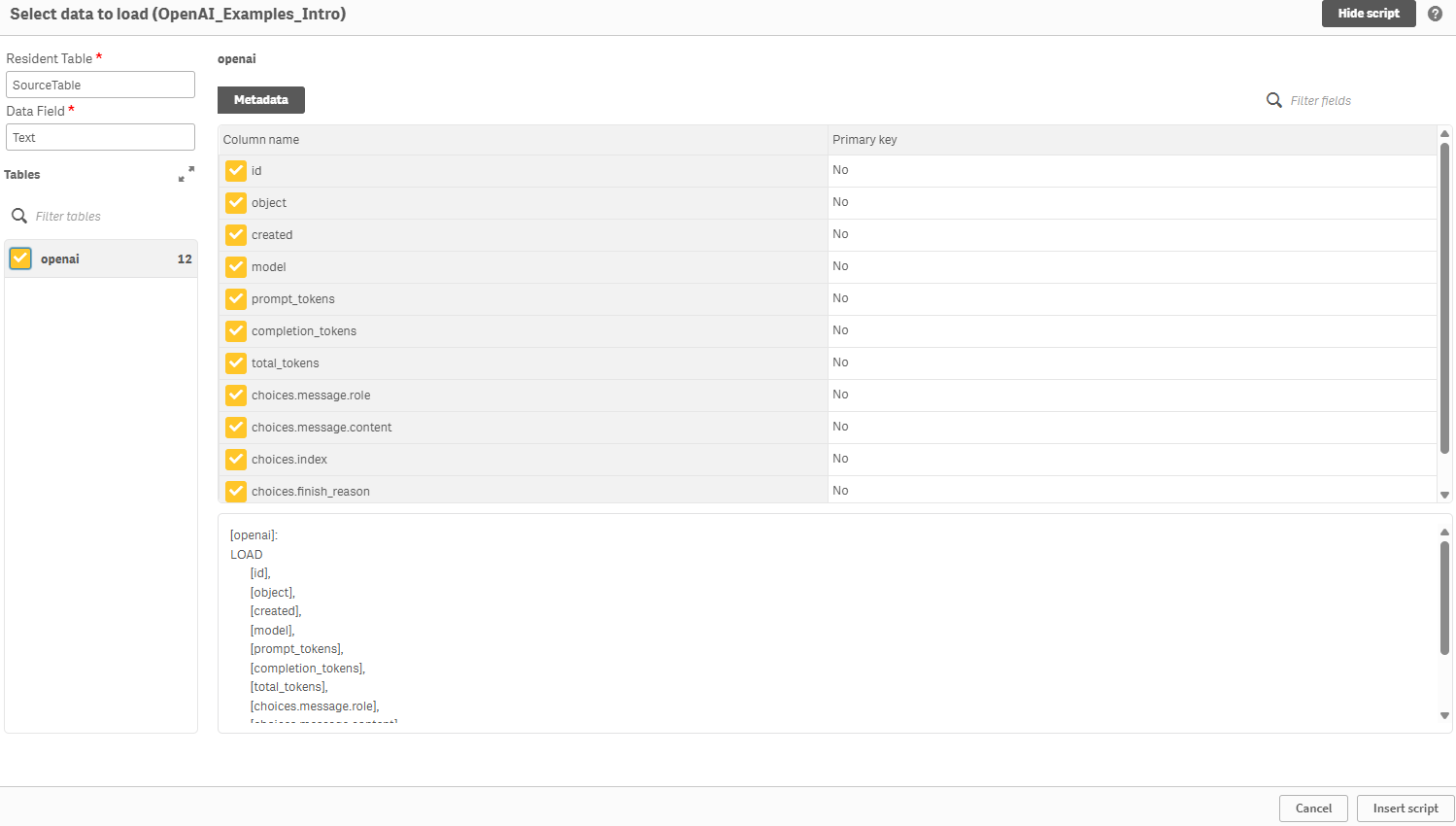Viewport: 1456px width, 826px height.
Task: Click the Resident Table input showing SourceTable
Action: pos(100,85)
